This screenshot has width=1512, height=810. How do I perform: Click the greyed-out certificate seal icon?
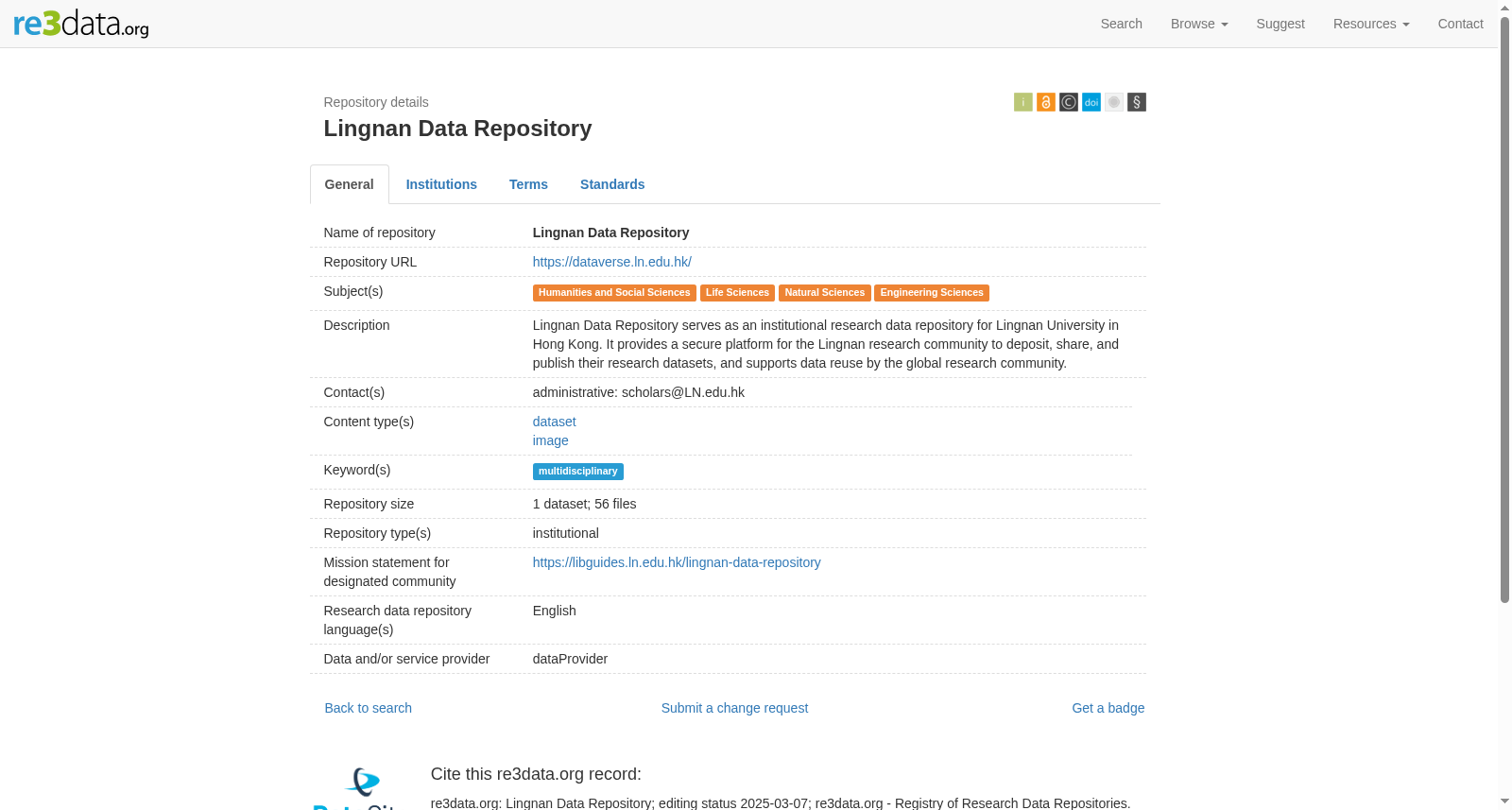(1114, 102)
